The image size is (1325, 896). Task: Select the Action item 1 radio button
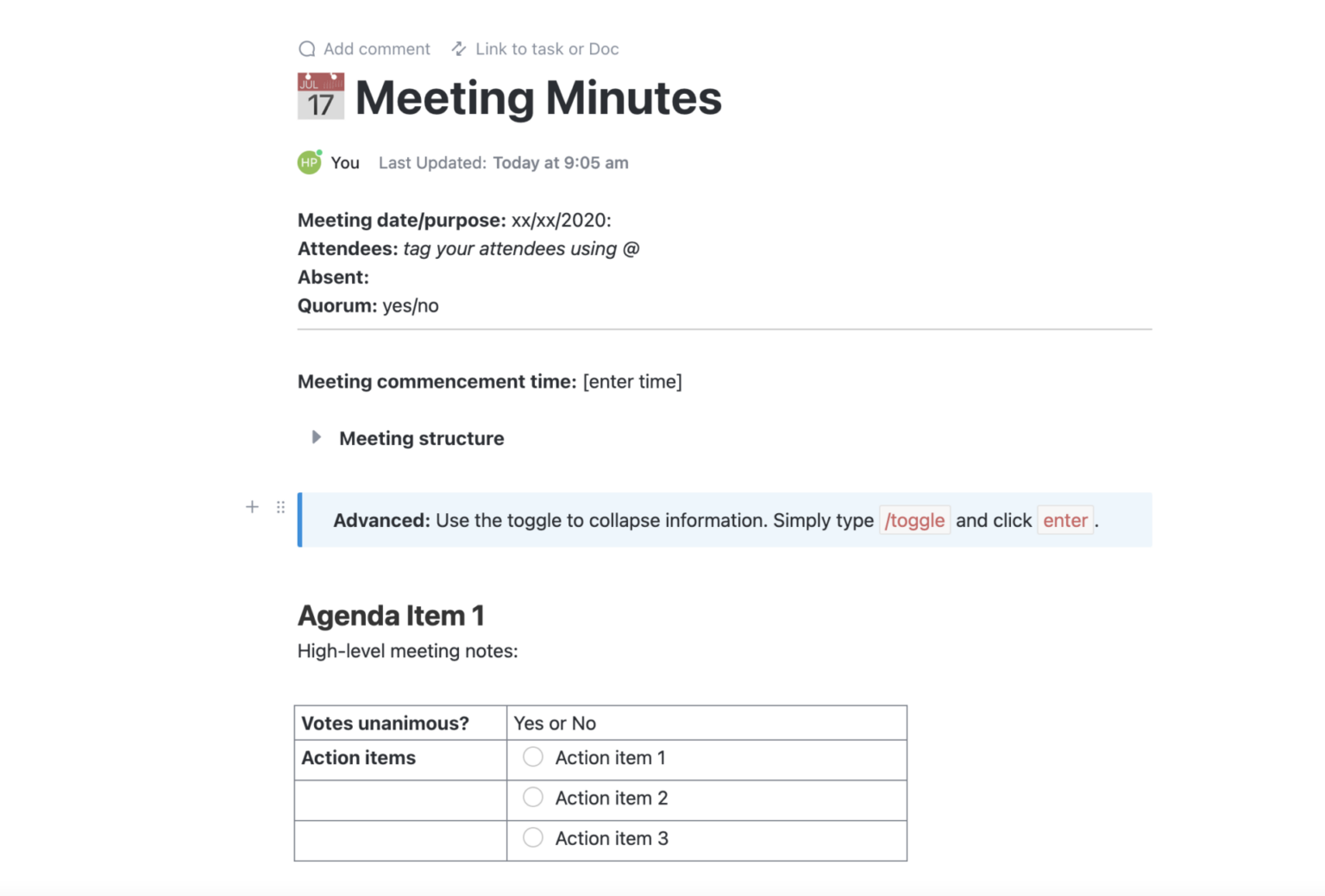pos(532,756)
